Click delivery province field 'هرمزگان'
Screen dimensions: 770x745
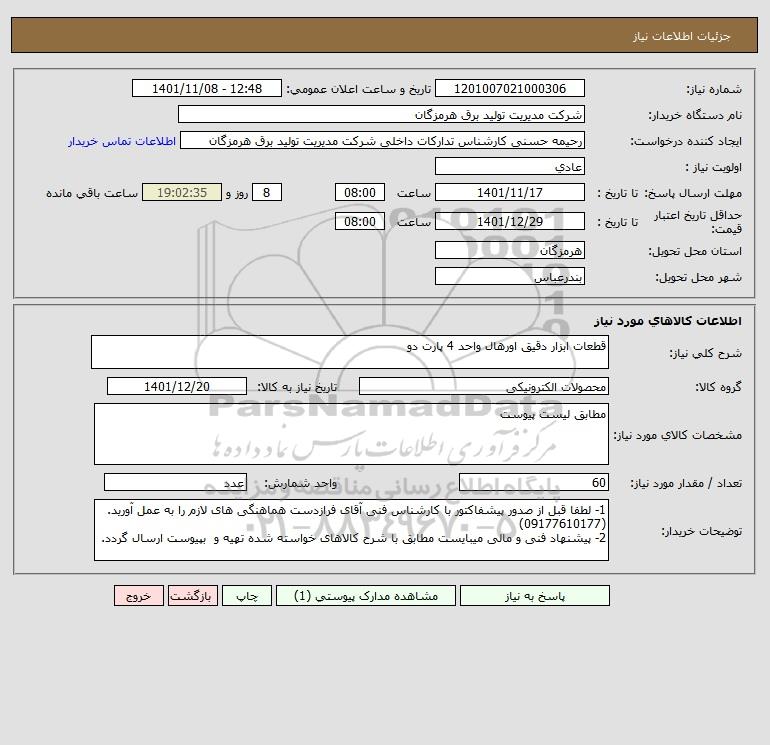point(510,250)
